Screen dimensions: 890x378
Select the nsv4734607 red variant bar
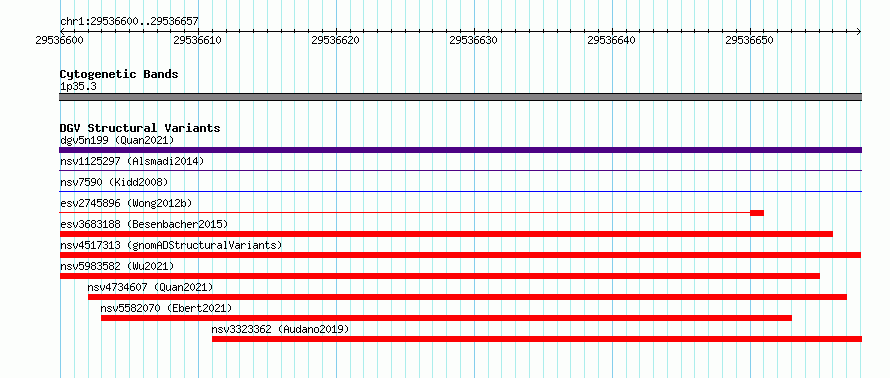point(467,297)
